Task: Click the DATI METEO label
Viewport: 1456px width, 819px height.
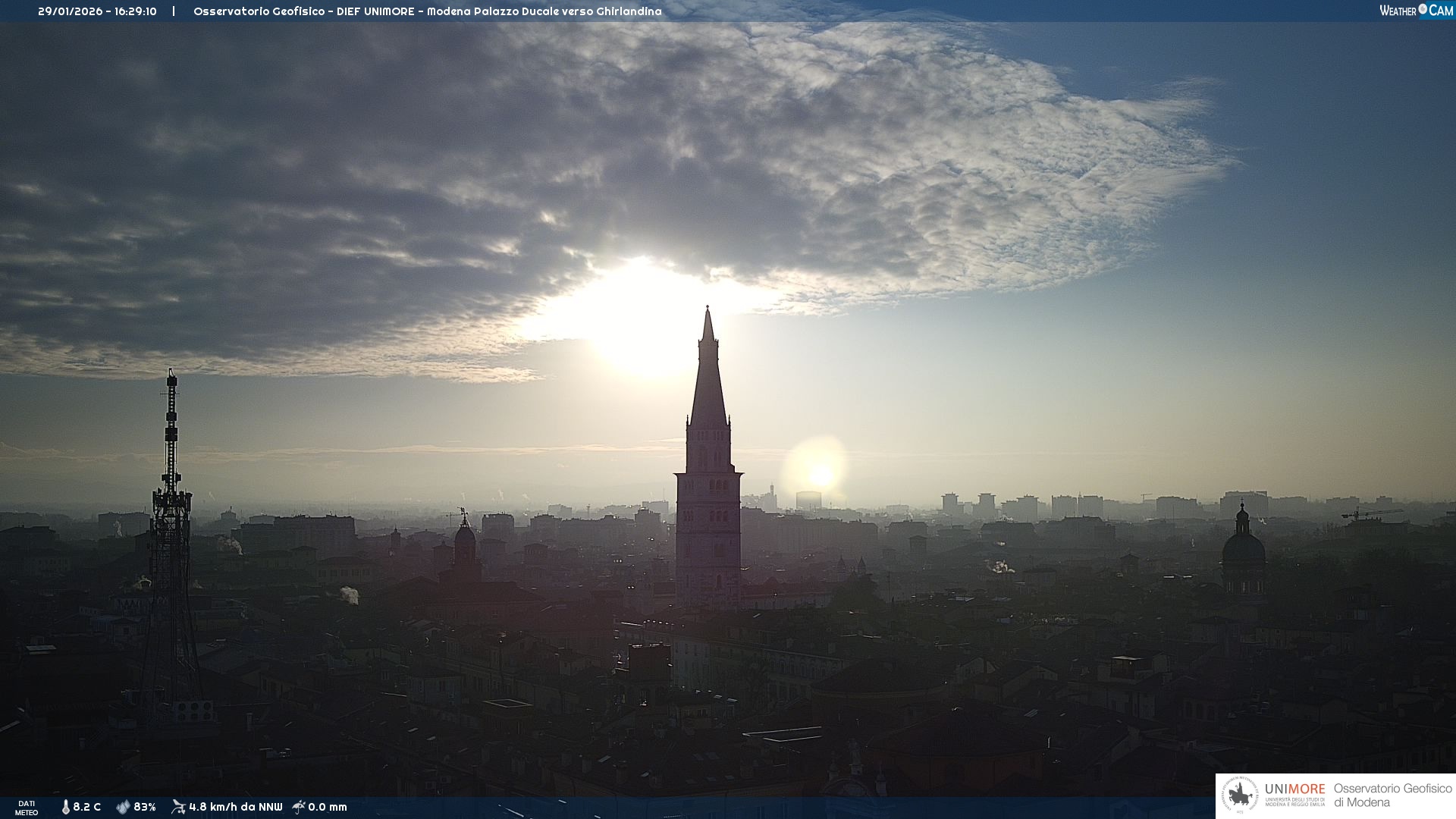Action: click(27, 808)
